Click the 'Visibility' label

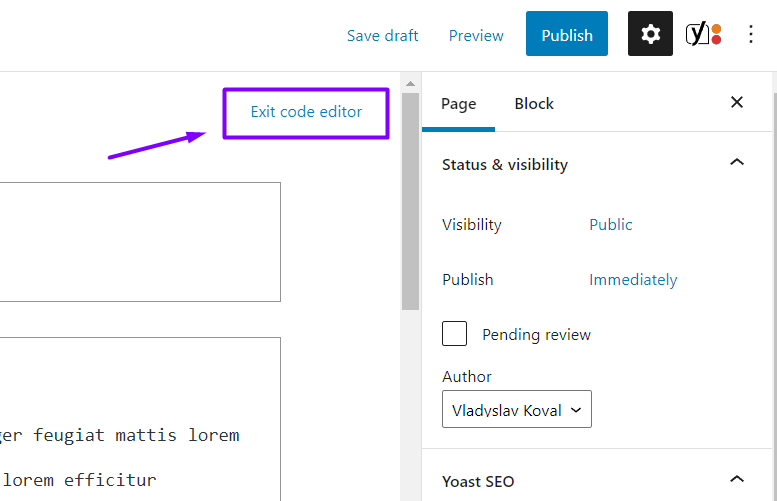pyautogui.click(x=472, y=224)
